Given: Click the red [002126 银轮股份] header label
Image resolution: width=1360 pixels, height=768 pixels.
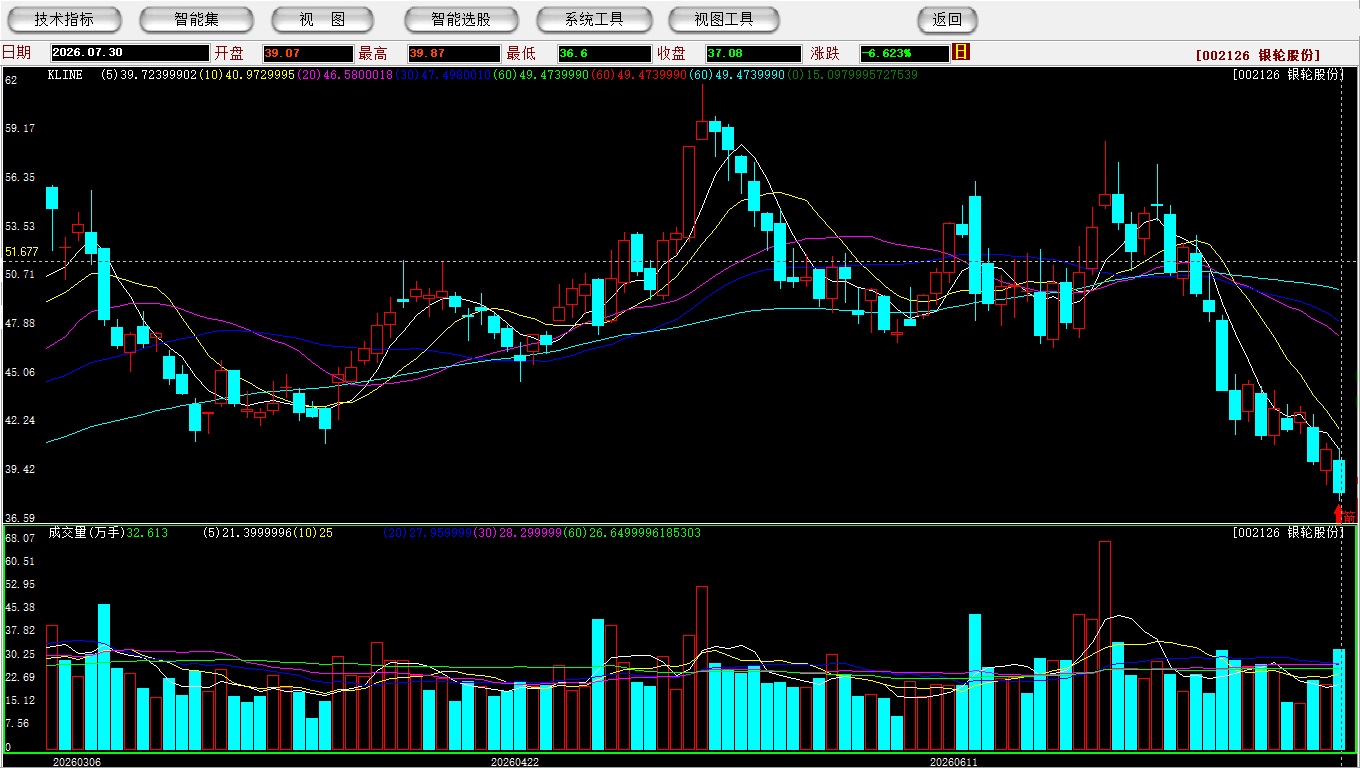Looking at the screenshot, I should tap(1258, 55).
